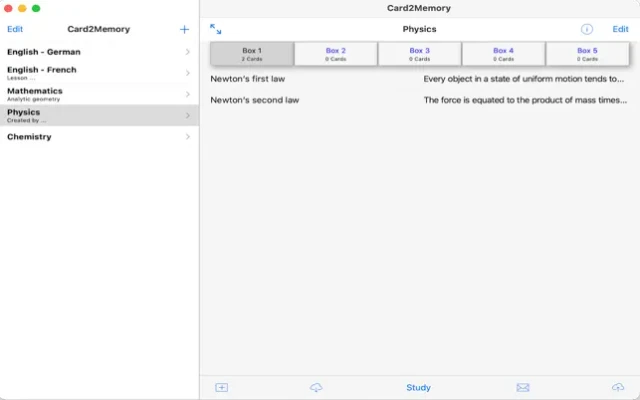Expand chevron beside Chemistry
This screenshot has width=640, height=400.
pyautogui.click(x=188, y=137)
